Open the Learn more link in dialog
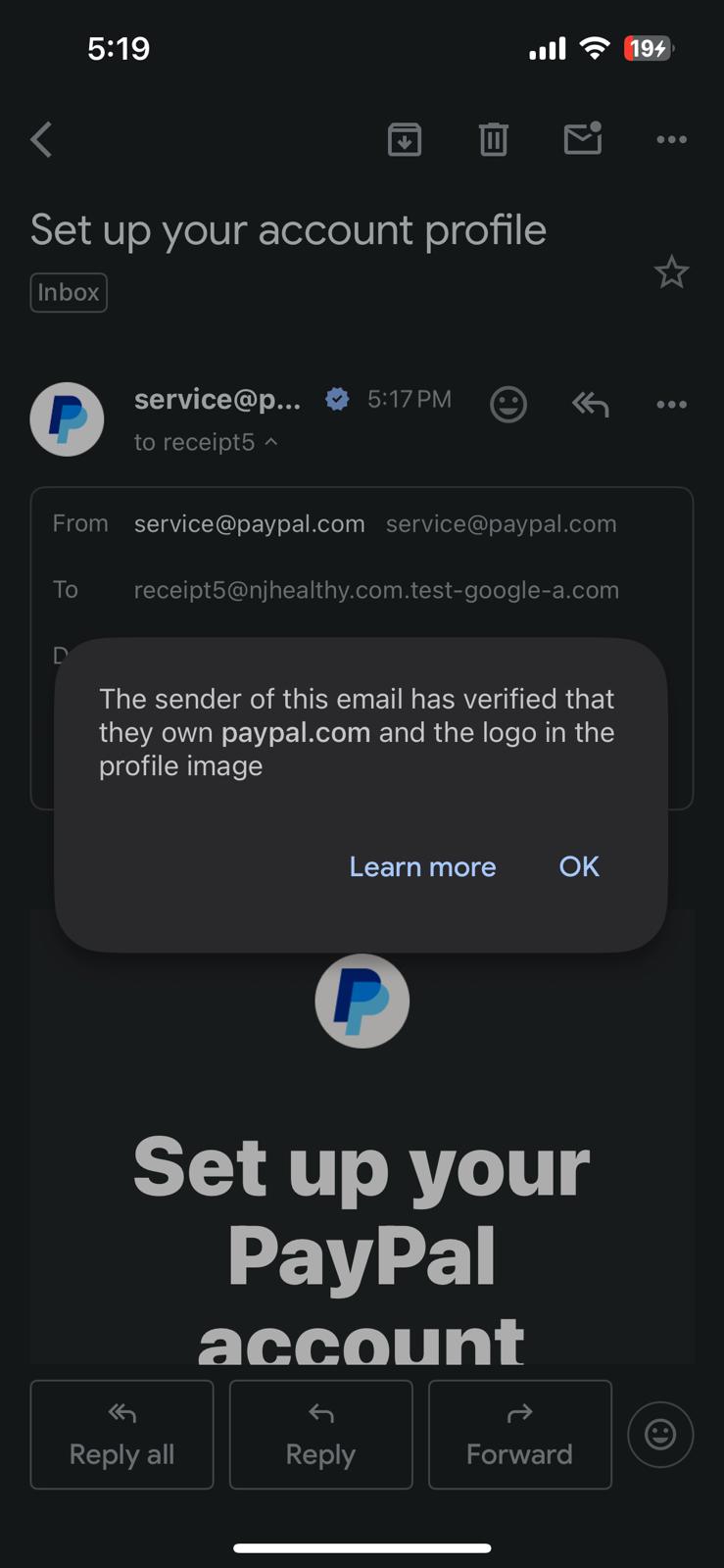Screen dimensions: 724x1568 [422, 866]
